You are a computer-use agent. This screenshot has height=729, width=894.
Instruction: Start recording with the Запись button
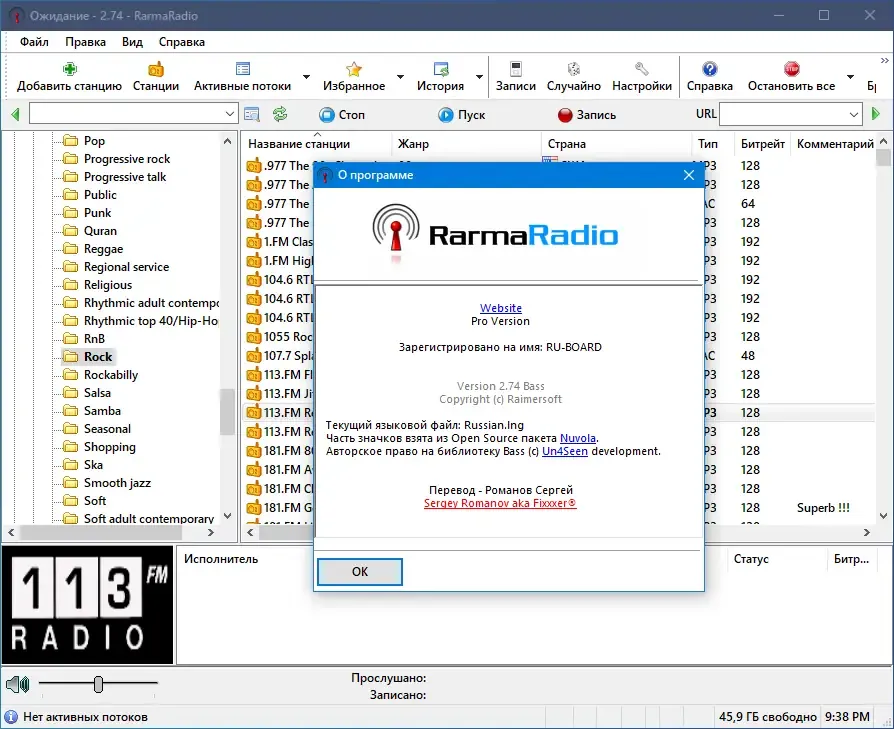coord(587,115)
